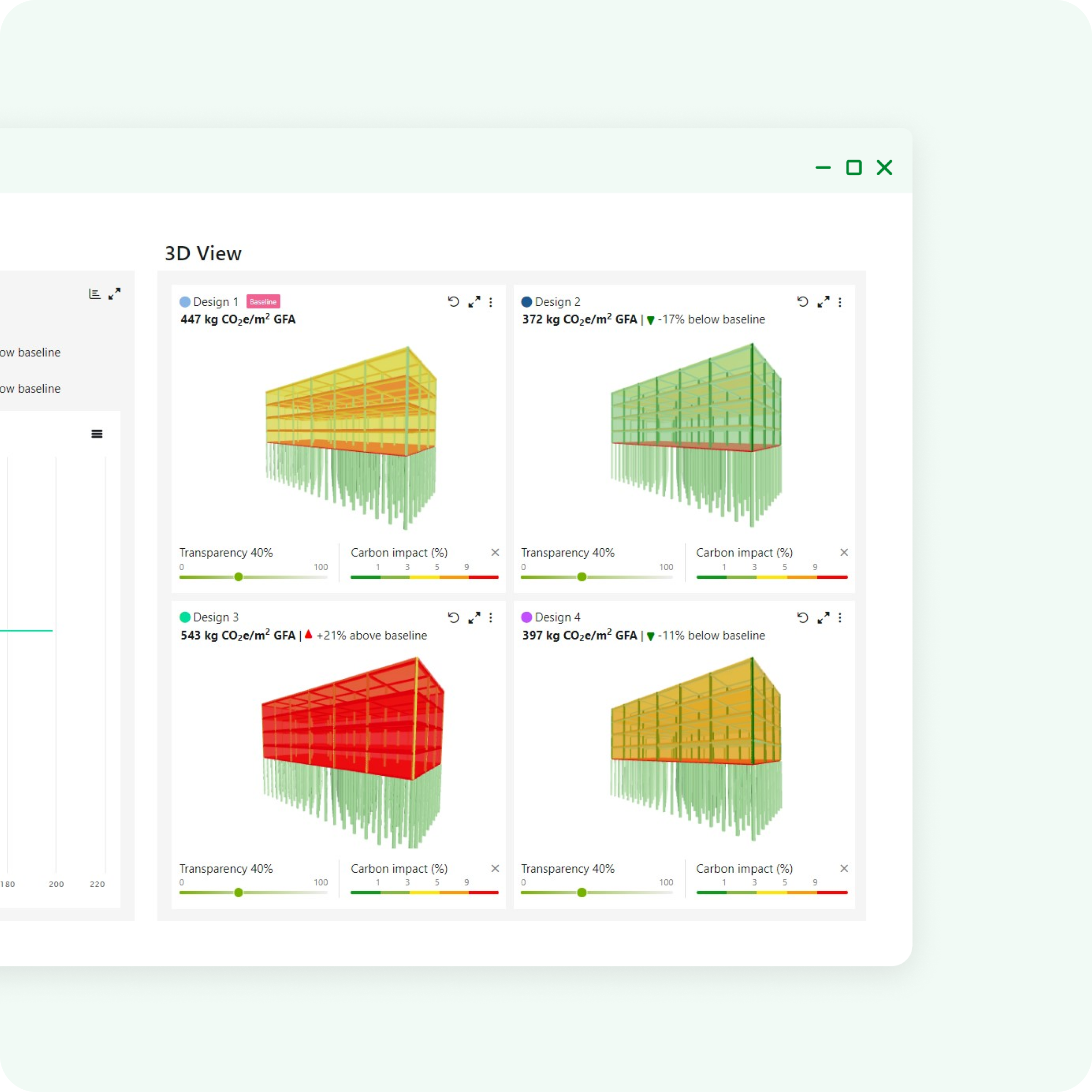Image resolution: width=1092 pixels, height=1092 pixels.
Task: Click the 'Design 4' title label
Action: (558, 617)
